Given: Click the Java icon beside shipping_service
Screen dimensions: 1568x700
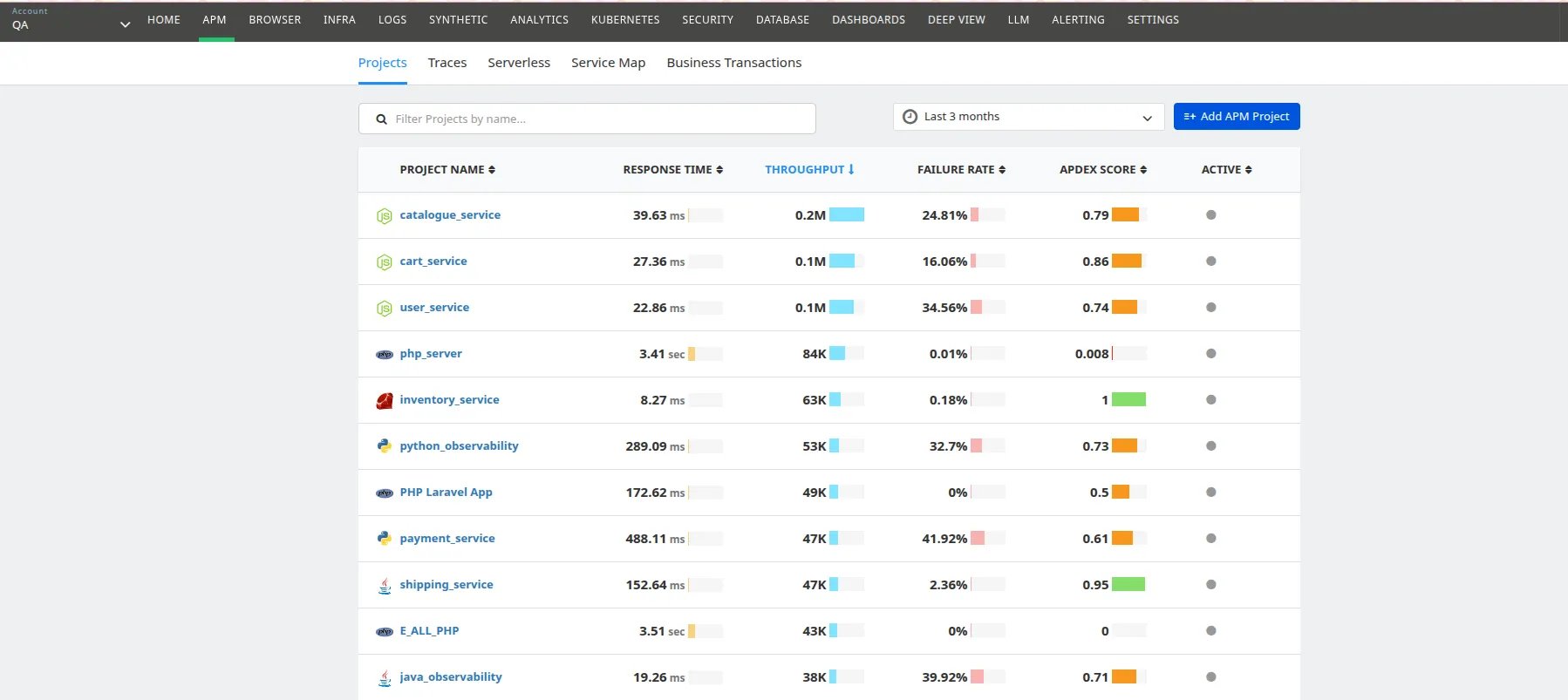Looking at the screenshot, I should (x=384, y=585).
